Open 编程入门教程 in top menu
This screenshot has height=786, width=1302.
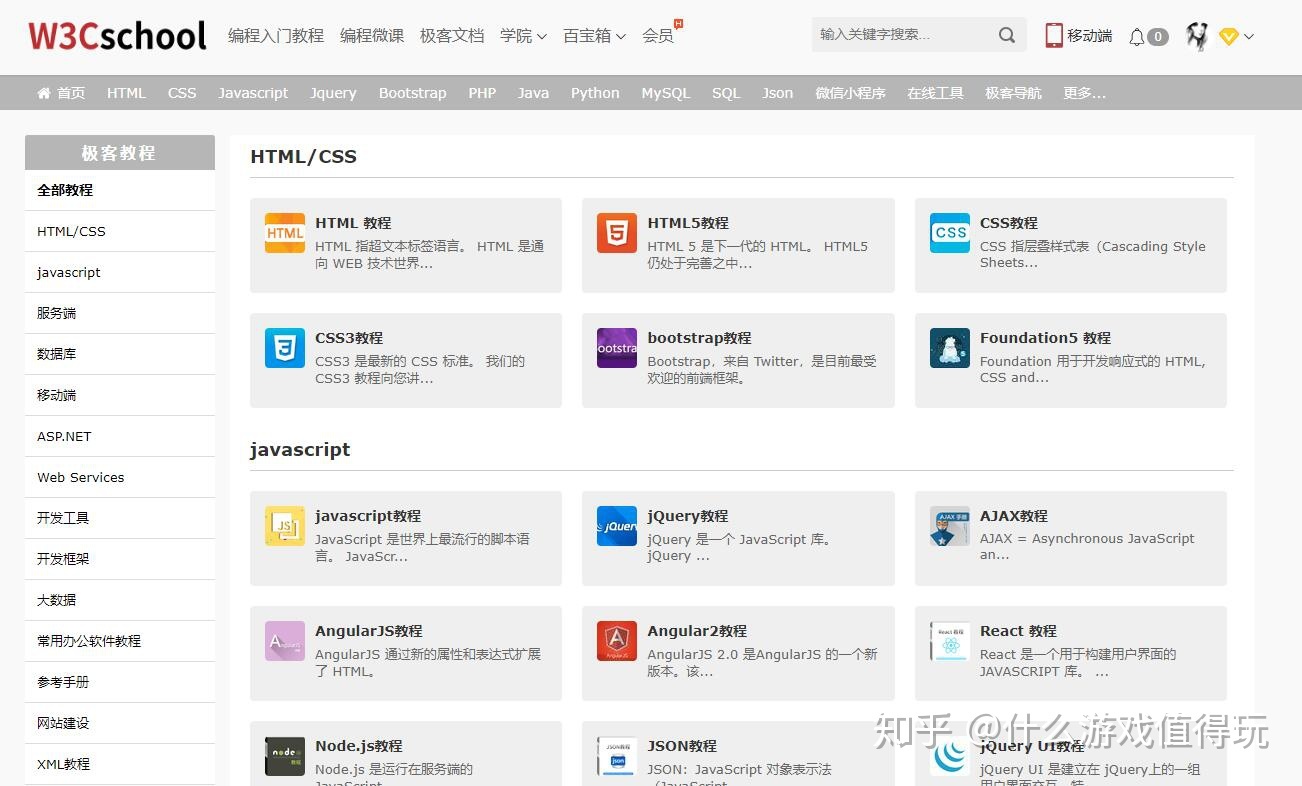[x=276, y=36]
